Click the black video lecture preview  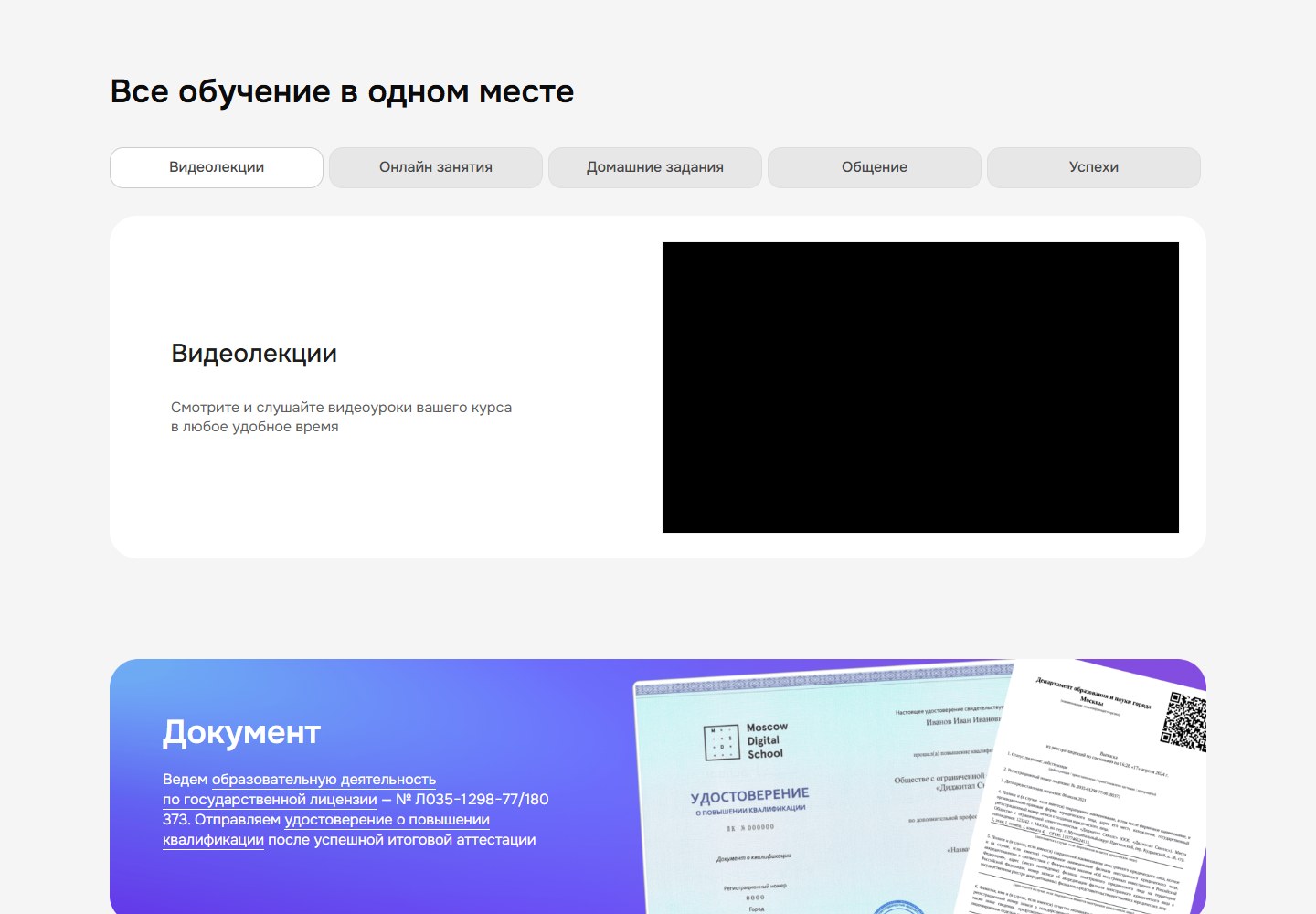(x=920, y=388)
